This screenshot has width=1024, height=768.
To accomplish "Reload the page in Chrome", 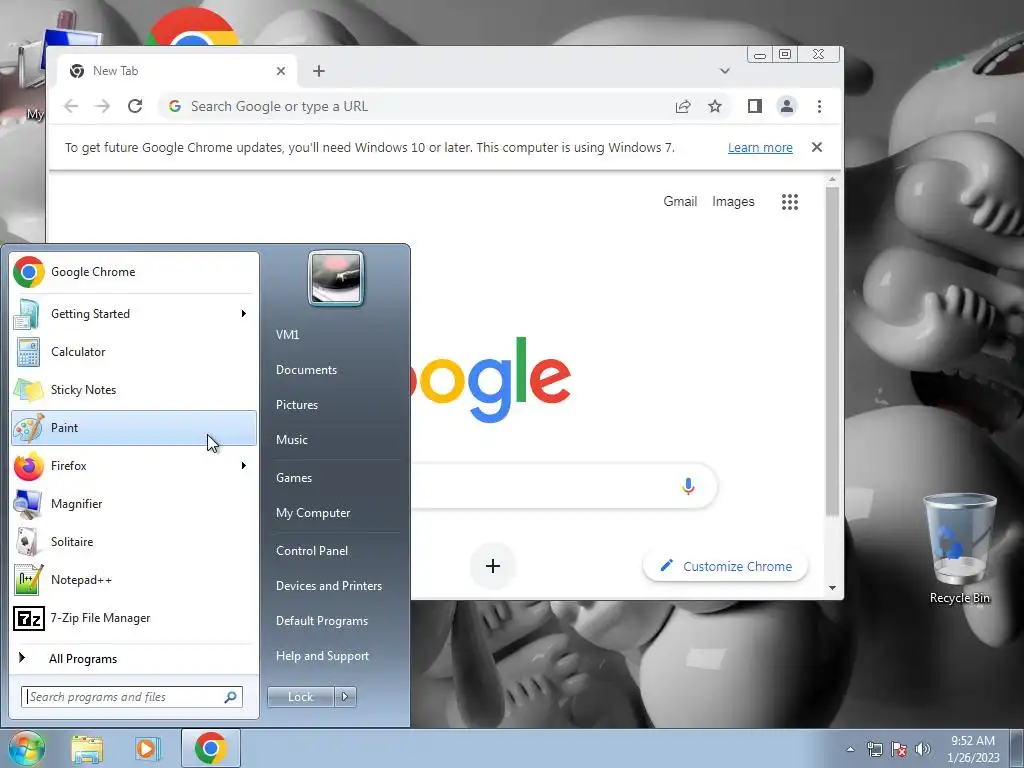I will pos(135,106).
